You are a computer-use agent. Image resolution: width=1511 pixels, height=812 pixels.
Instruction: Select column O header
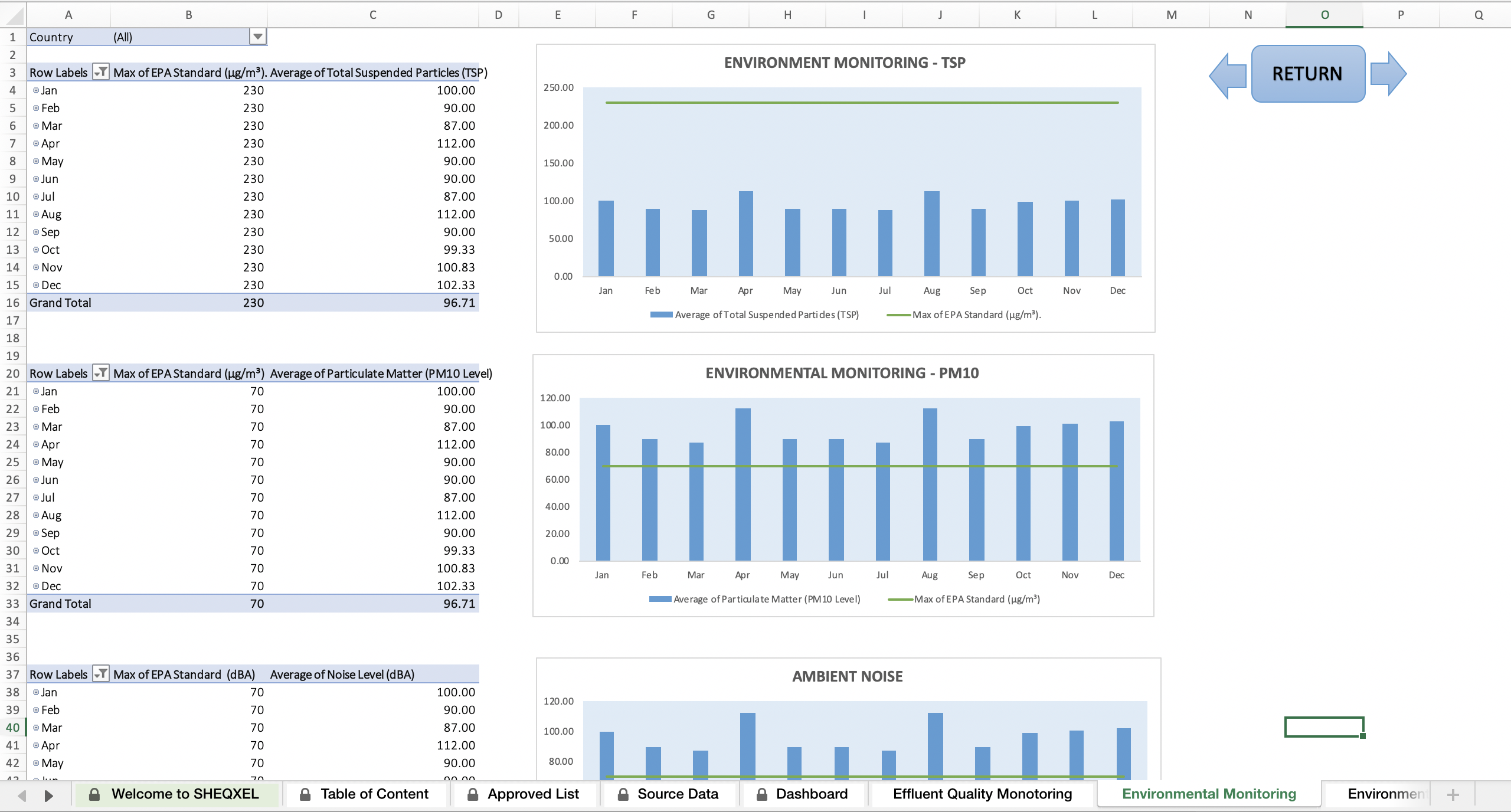[1324, 15]
